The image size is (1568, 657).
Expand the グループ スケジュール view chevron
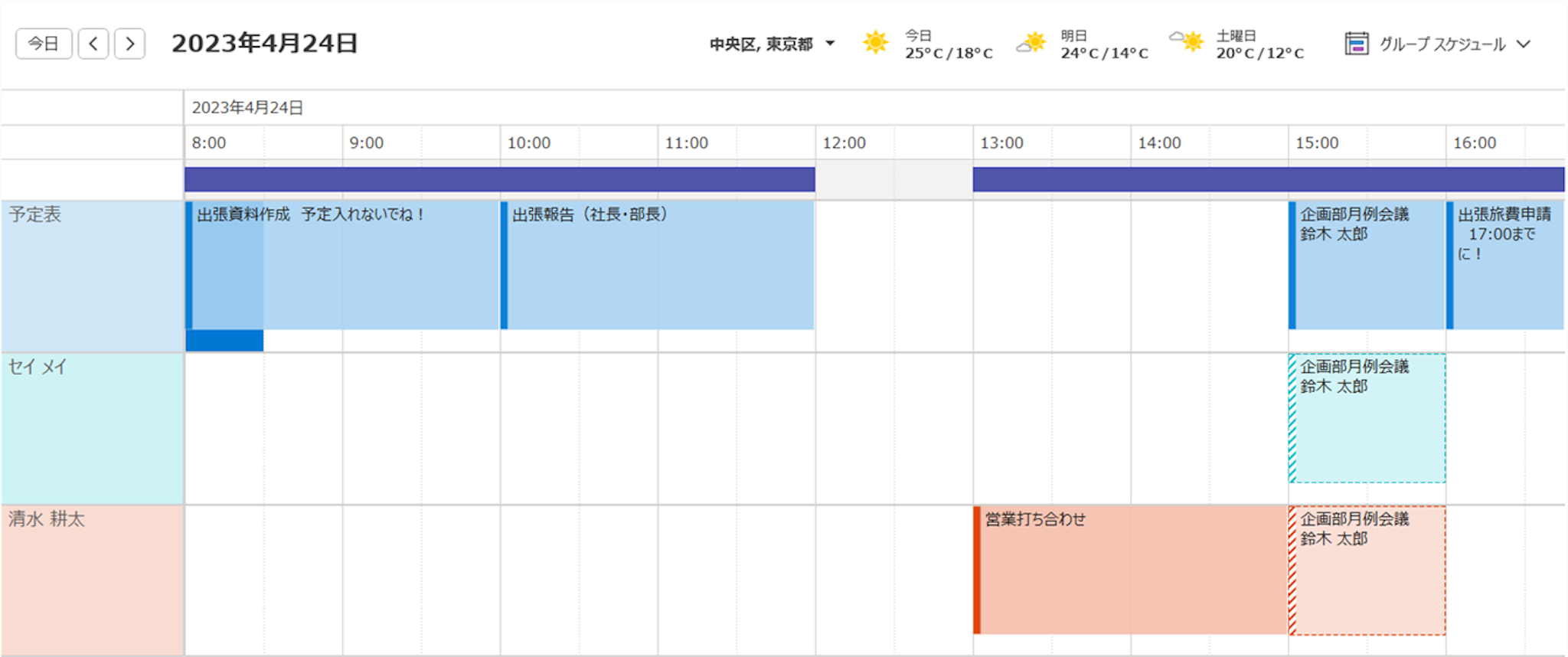point(1524,44)
